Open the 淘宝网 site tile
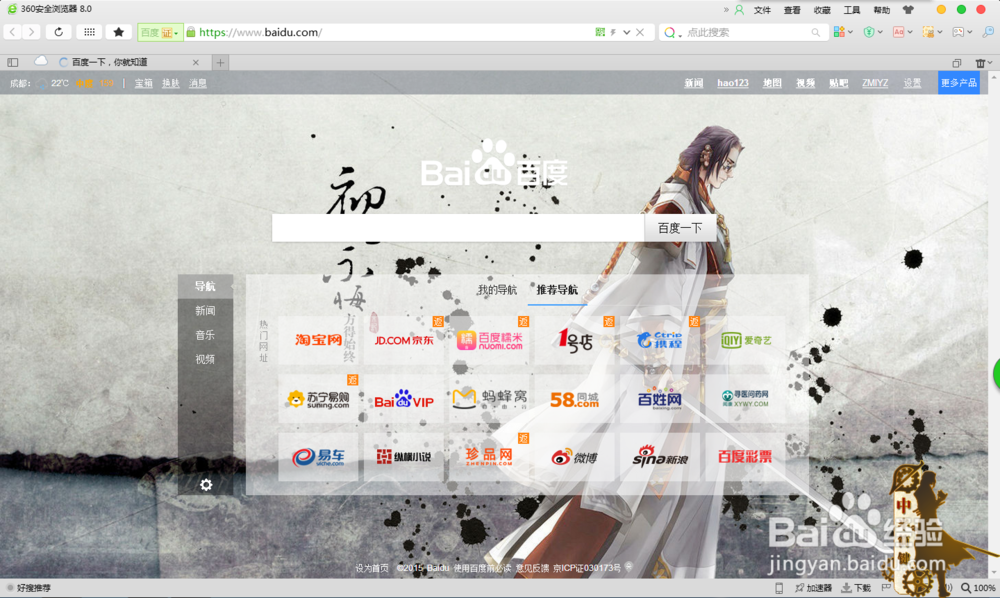 tap(318, 340)
